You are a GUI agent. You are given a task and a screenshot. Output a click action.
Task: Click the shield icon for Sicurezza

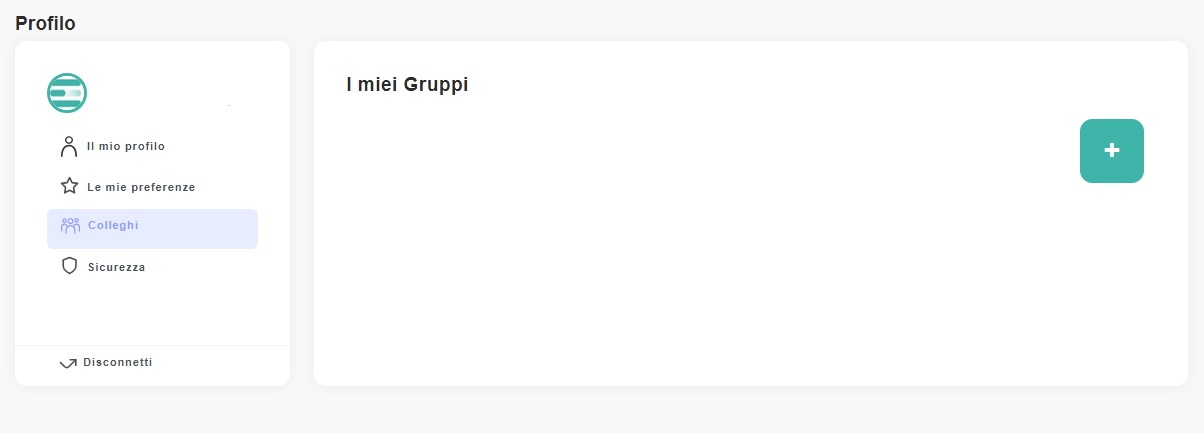coord(69,266)
